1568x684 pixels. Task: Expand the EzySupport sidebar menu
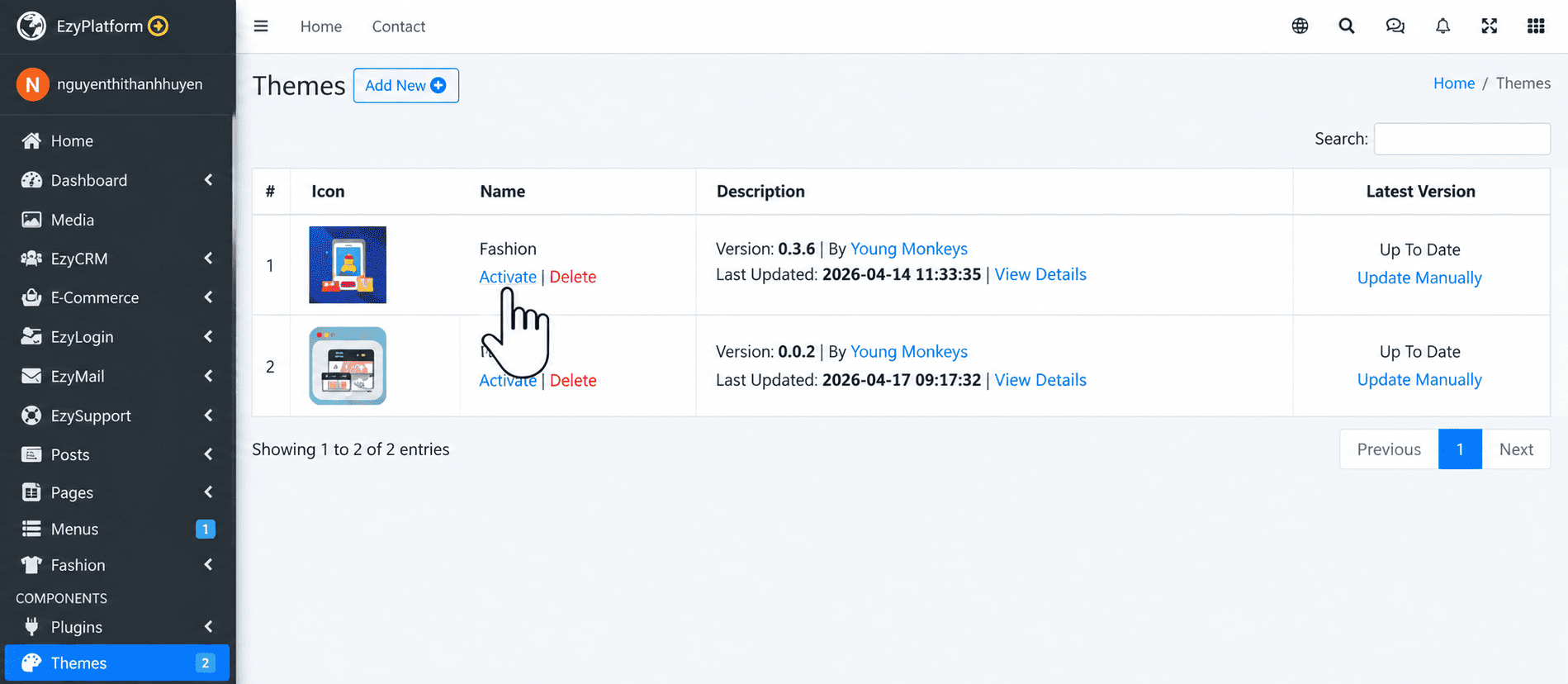(x=117, y=416)
